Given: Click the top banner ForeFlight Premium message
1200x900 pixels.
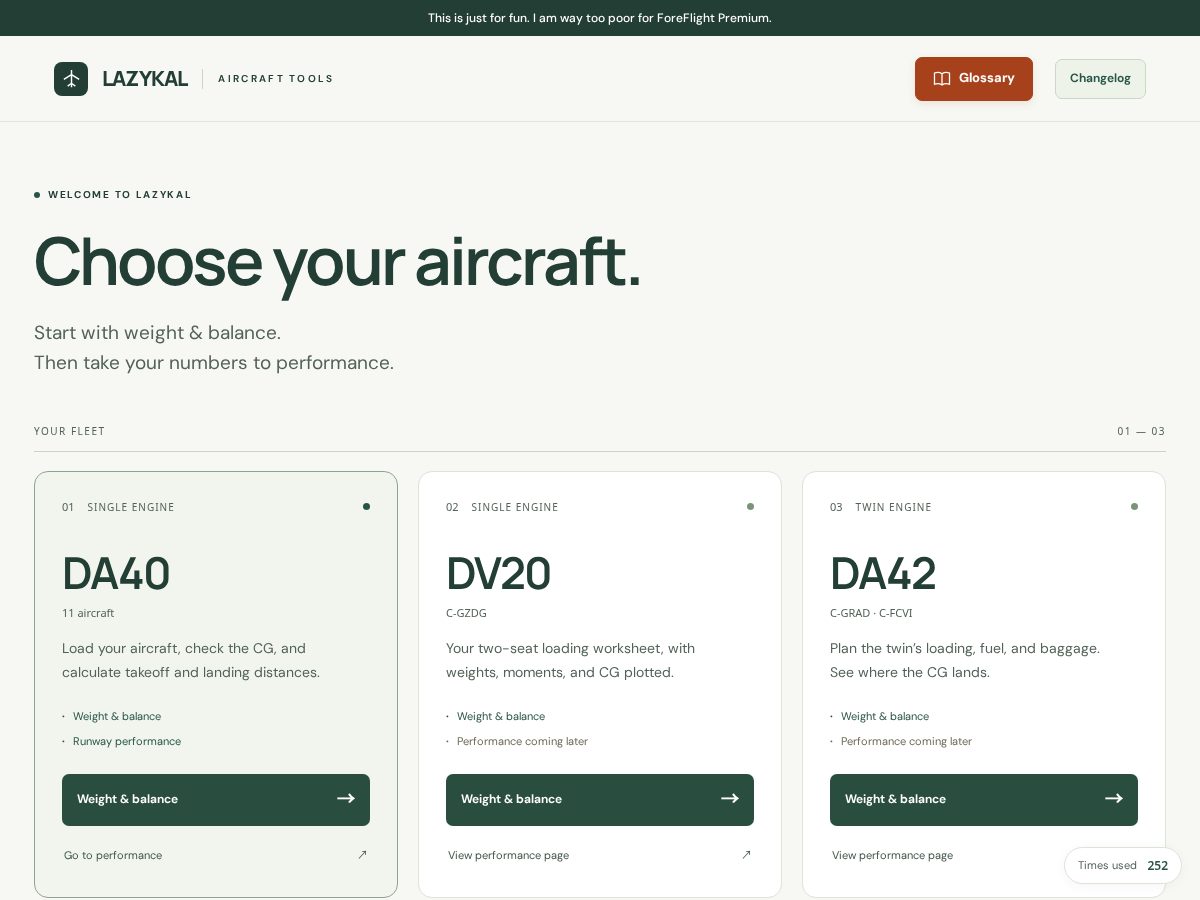Looking at the screenshot, I should click(600, 18).
